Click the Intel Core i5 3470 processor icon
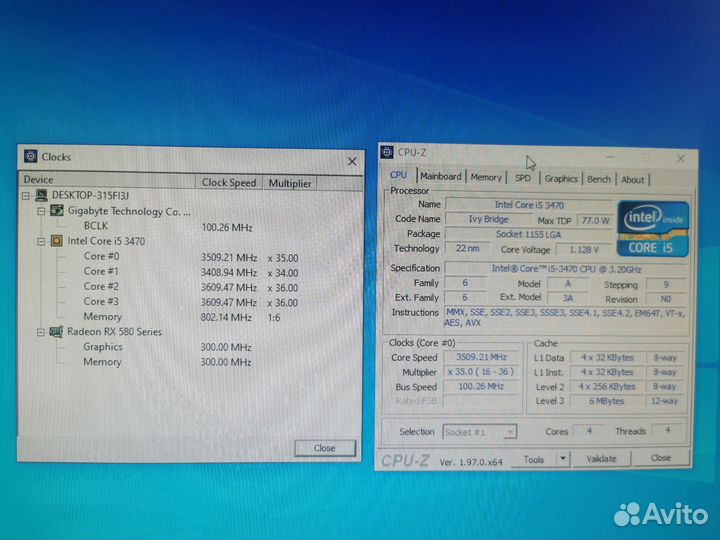 [x=56, y=240]
